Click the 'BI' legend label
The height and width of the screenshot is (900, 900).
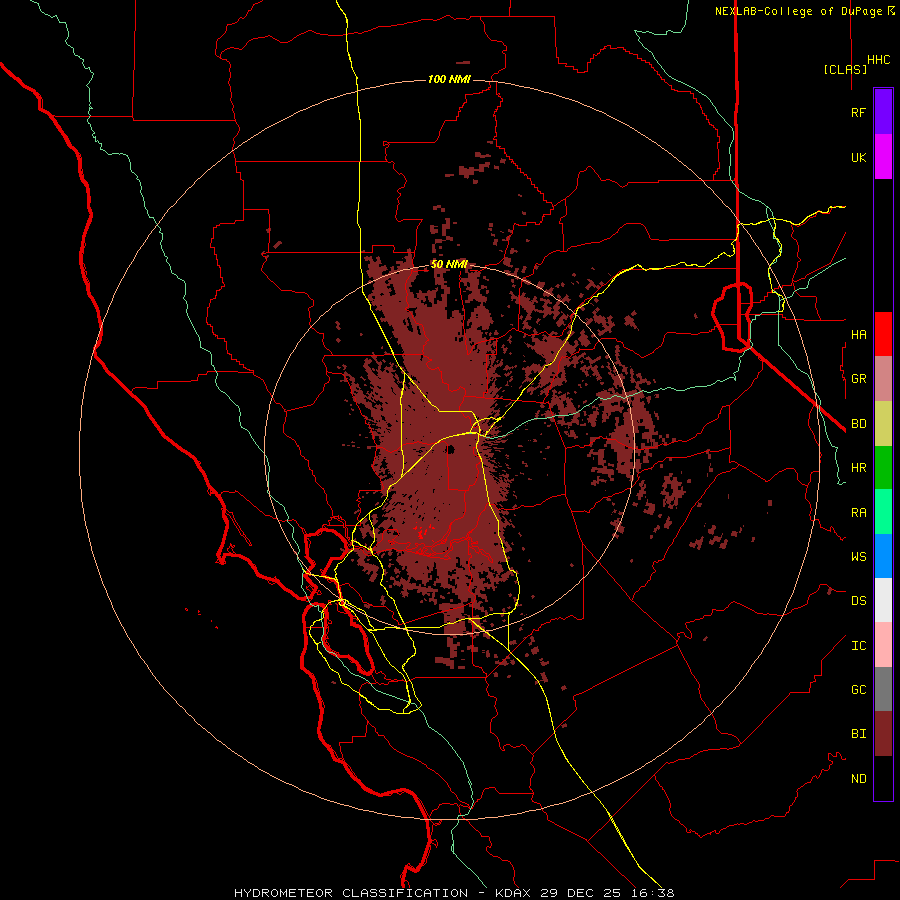858,734
